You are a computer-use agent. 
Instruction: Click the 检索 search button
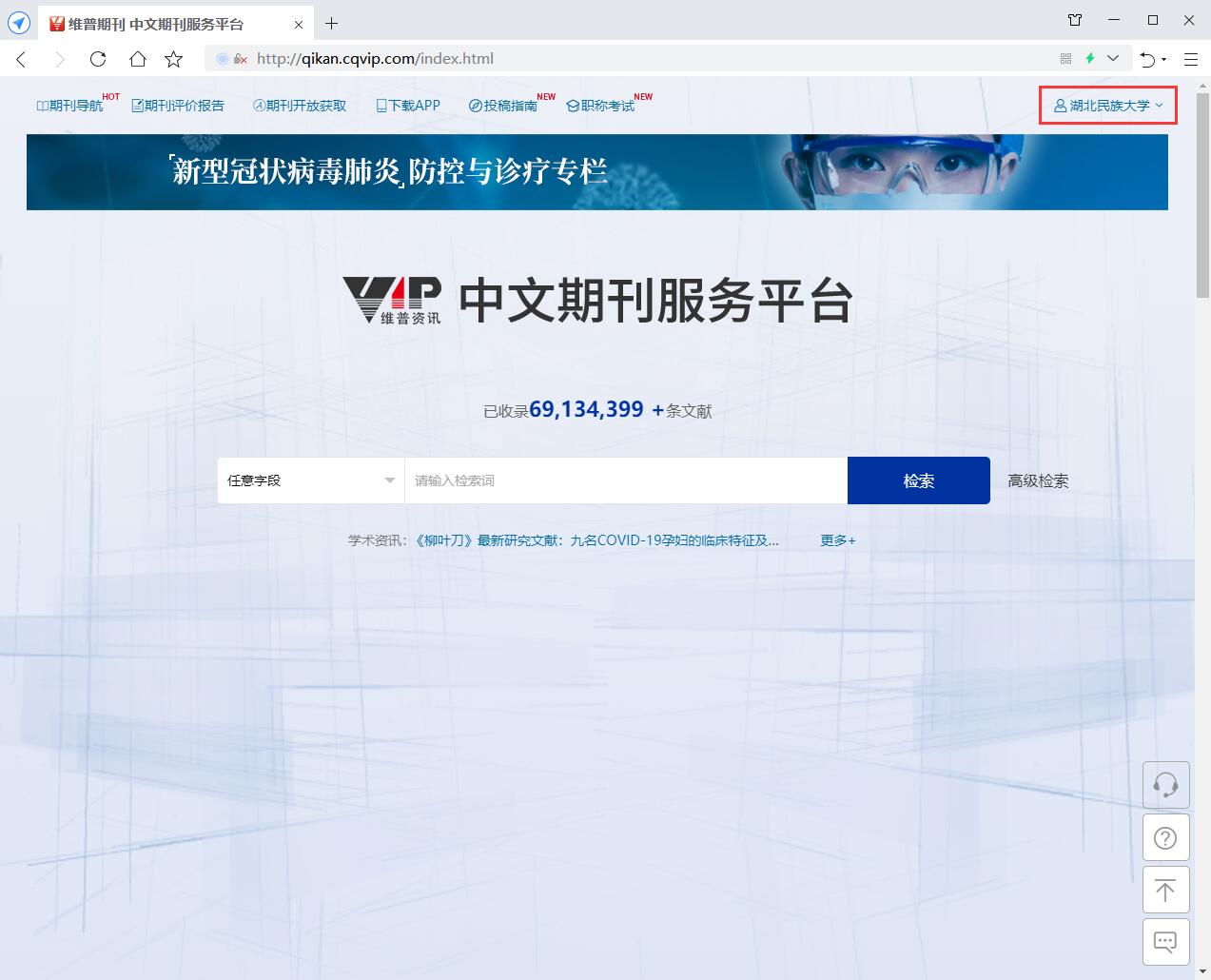coord(918,480)
